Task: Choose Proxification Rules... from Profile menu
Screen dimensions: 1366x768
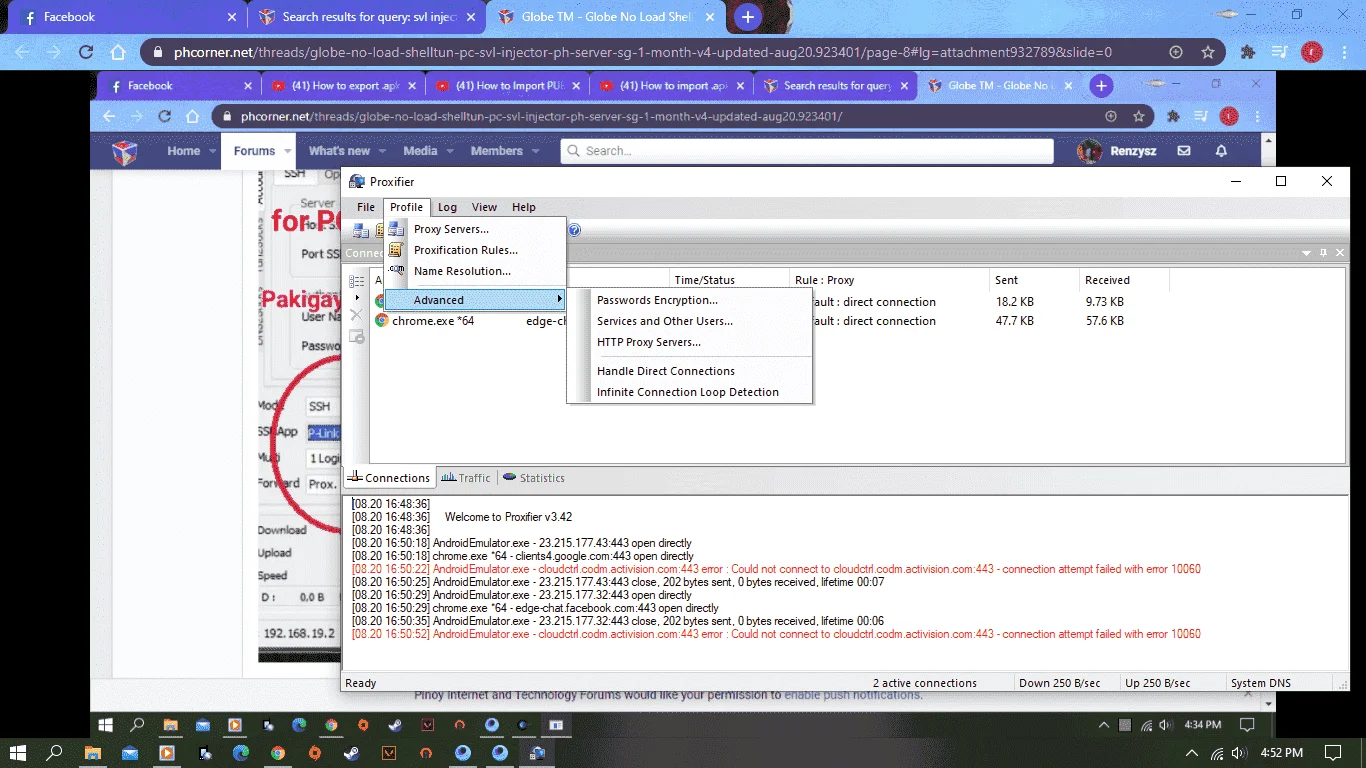Action: pos(466,250)
